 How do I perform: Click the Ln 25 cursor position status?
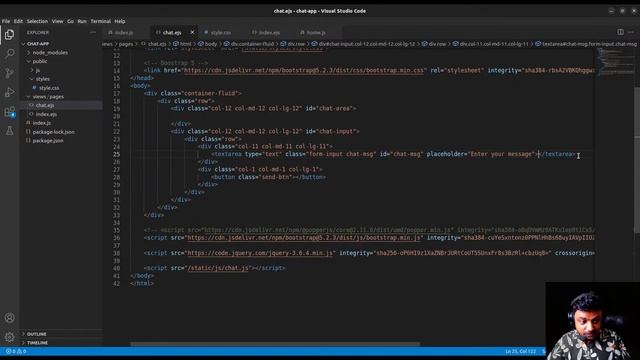coord(520,351)
